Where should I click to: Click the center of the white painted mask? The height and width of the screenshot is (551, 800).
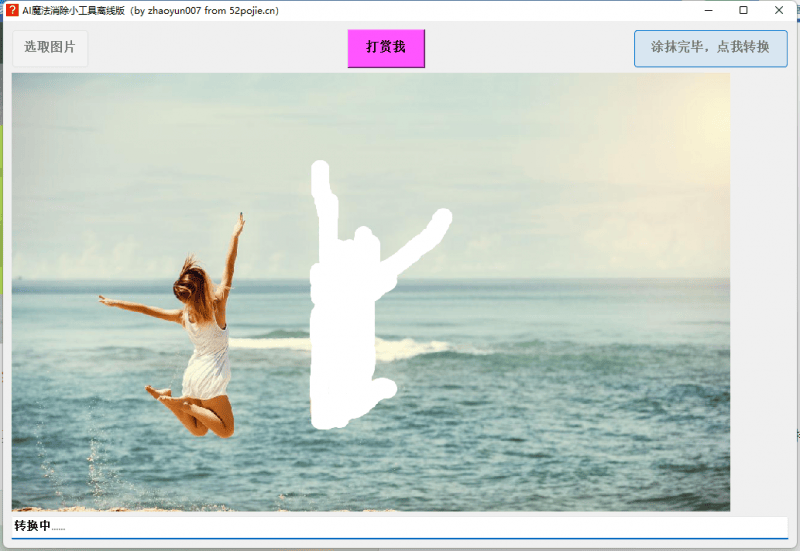(x=342, y=320)
